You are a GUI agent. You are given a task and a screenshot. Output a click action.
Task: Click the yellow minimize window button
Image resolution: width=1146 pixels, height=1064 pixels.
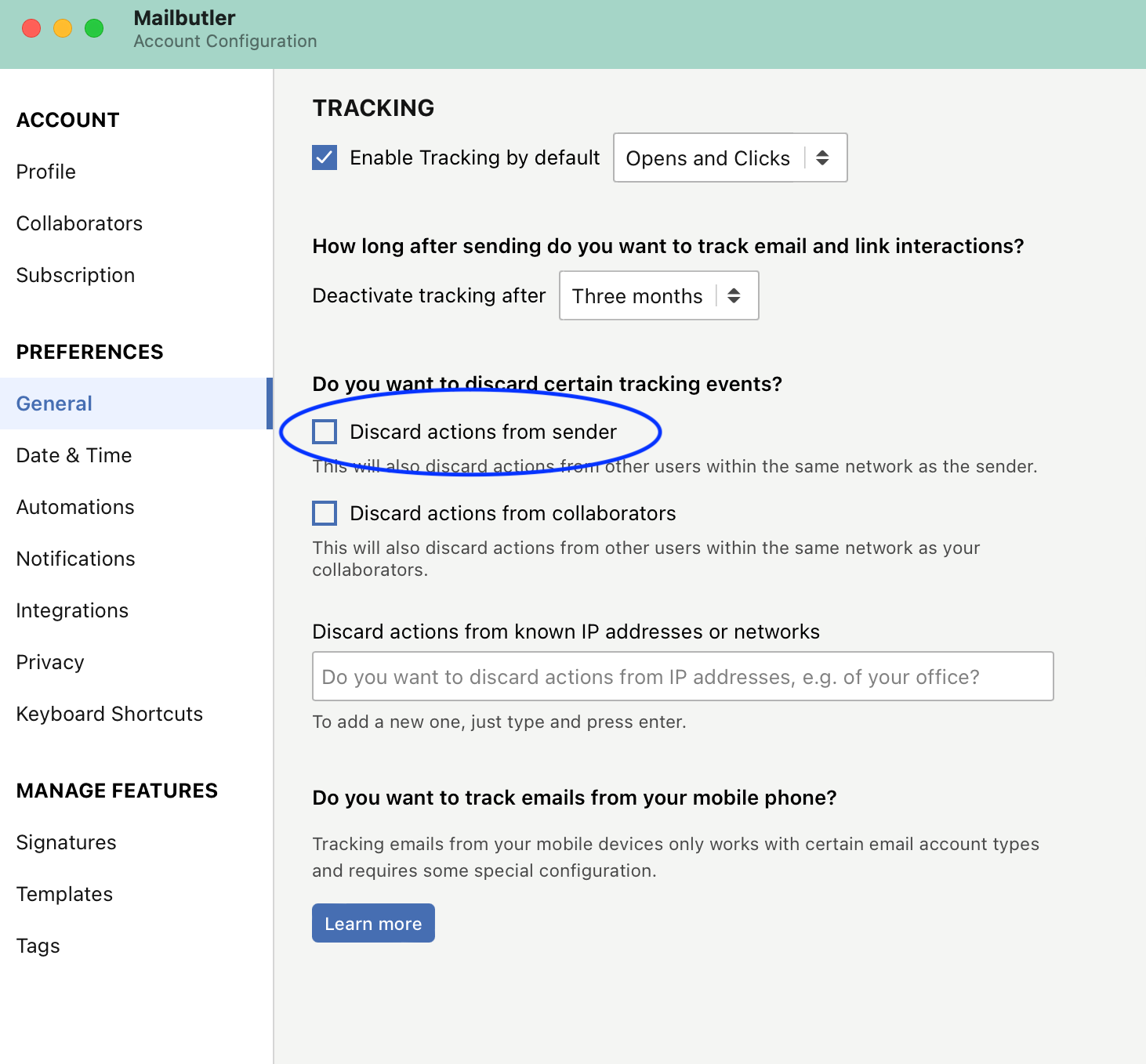pos(63,28)
